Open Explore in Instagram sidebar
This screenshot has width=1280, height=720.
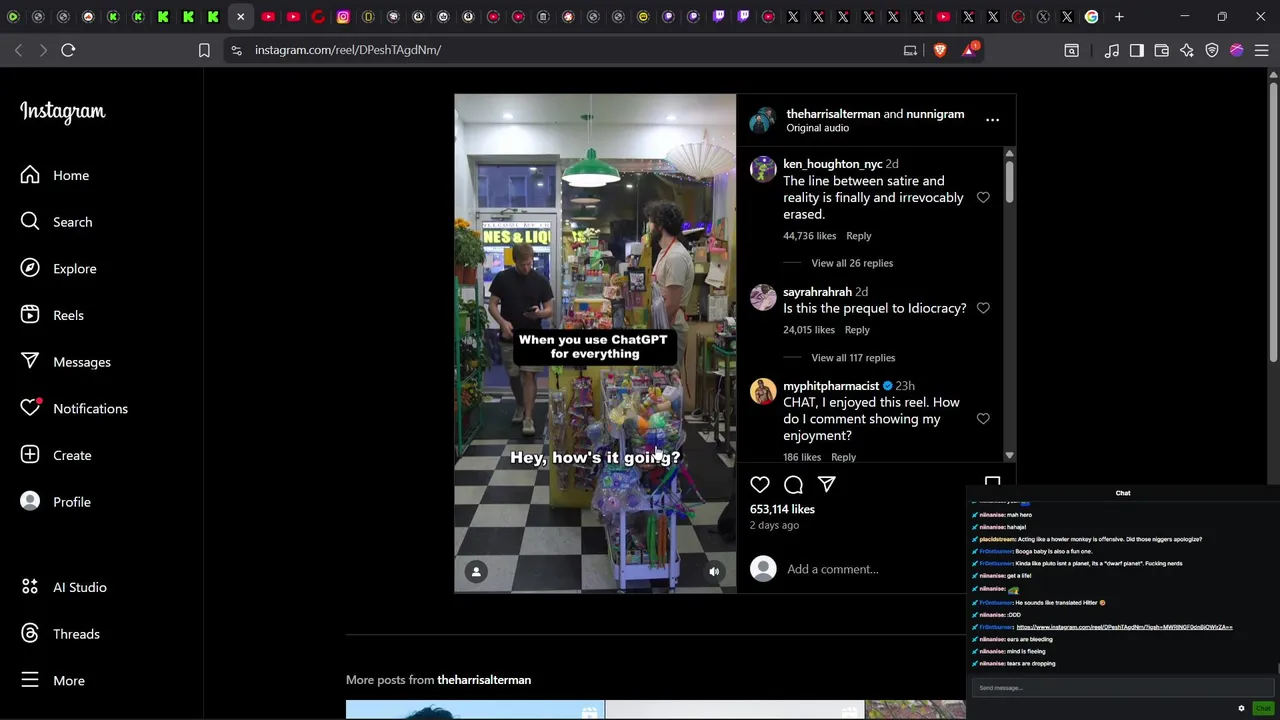(59, 268)
